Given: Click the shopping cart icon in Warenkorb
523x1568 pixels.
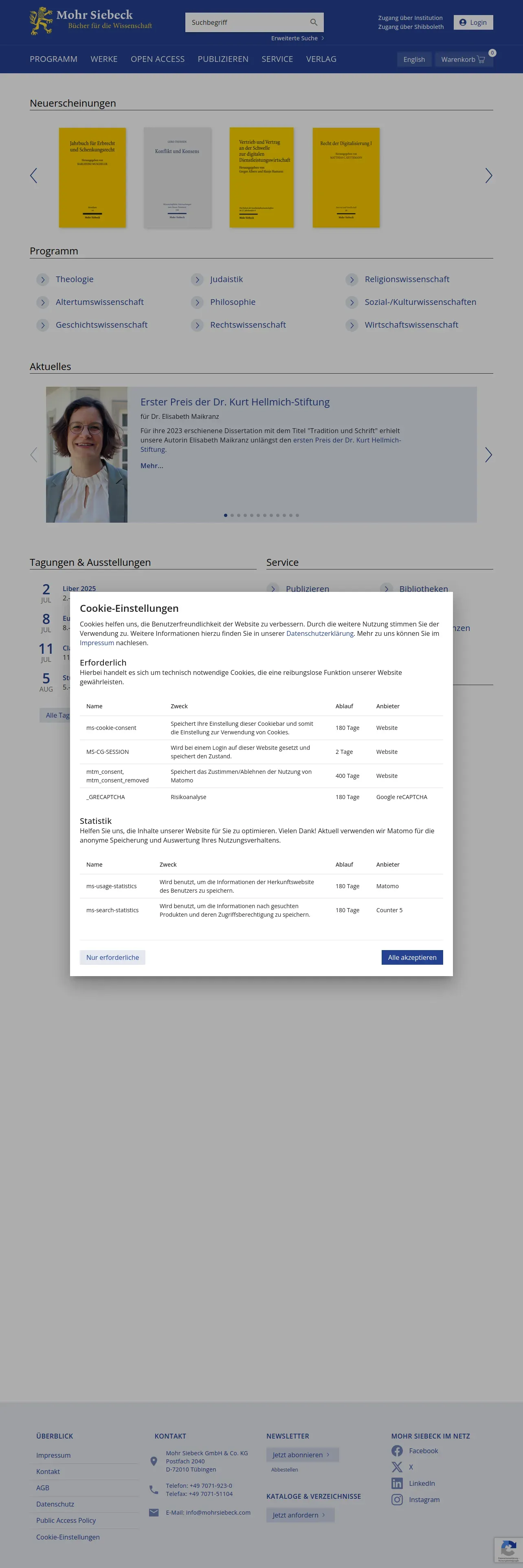Looking at the screenshot, I should coord(481,59).
